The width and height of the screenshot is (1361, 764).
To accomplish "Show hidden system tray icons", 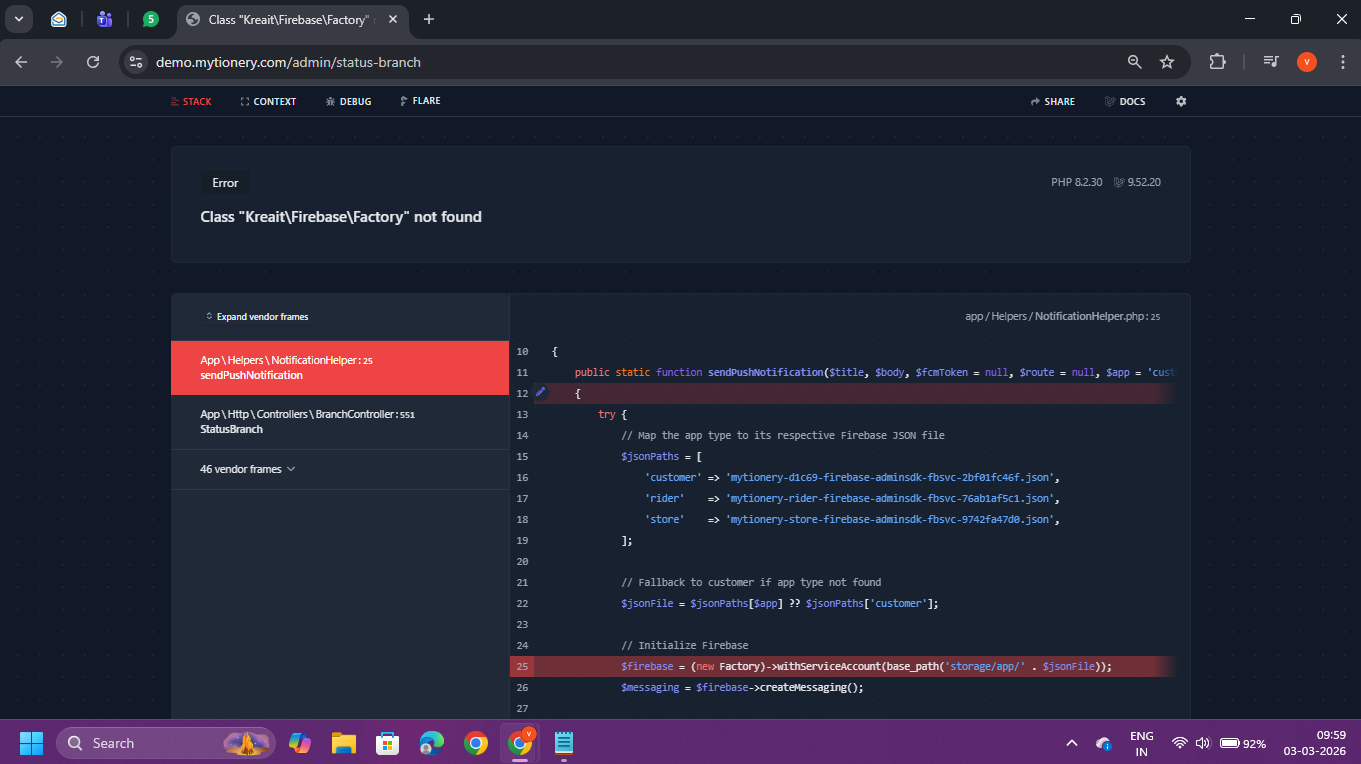I will [1072, 743].
